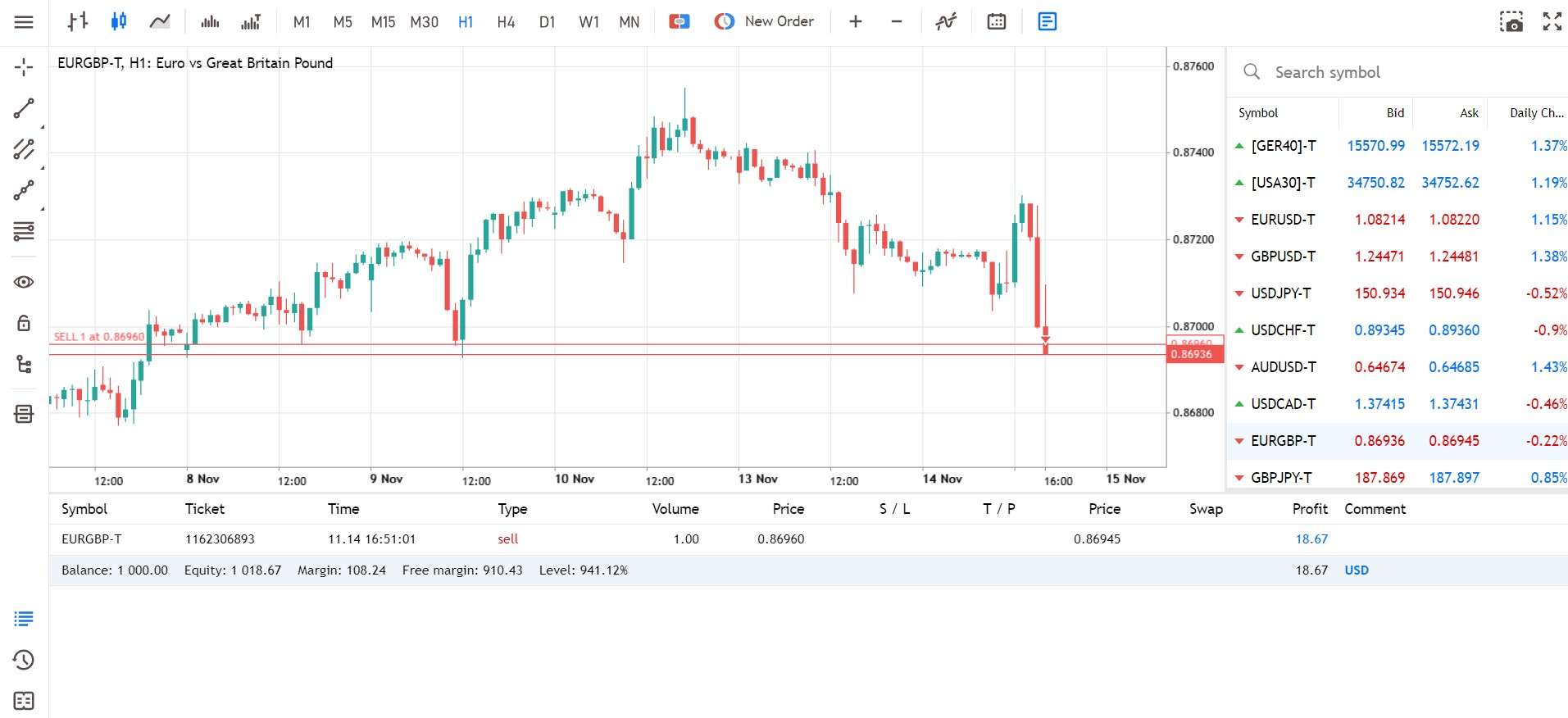Screen dimensions: 1568x718
Task: Open the indicators list icon
Action: click(x=946, y=22)
